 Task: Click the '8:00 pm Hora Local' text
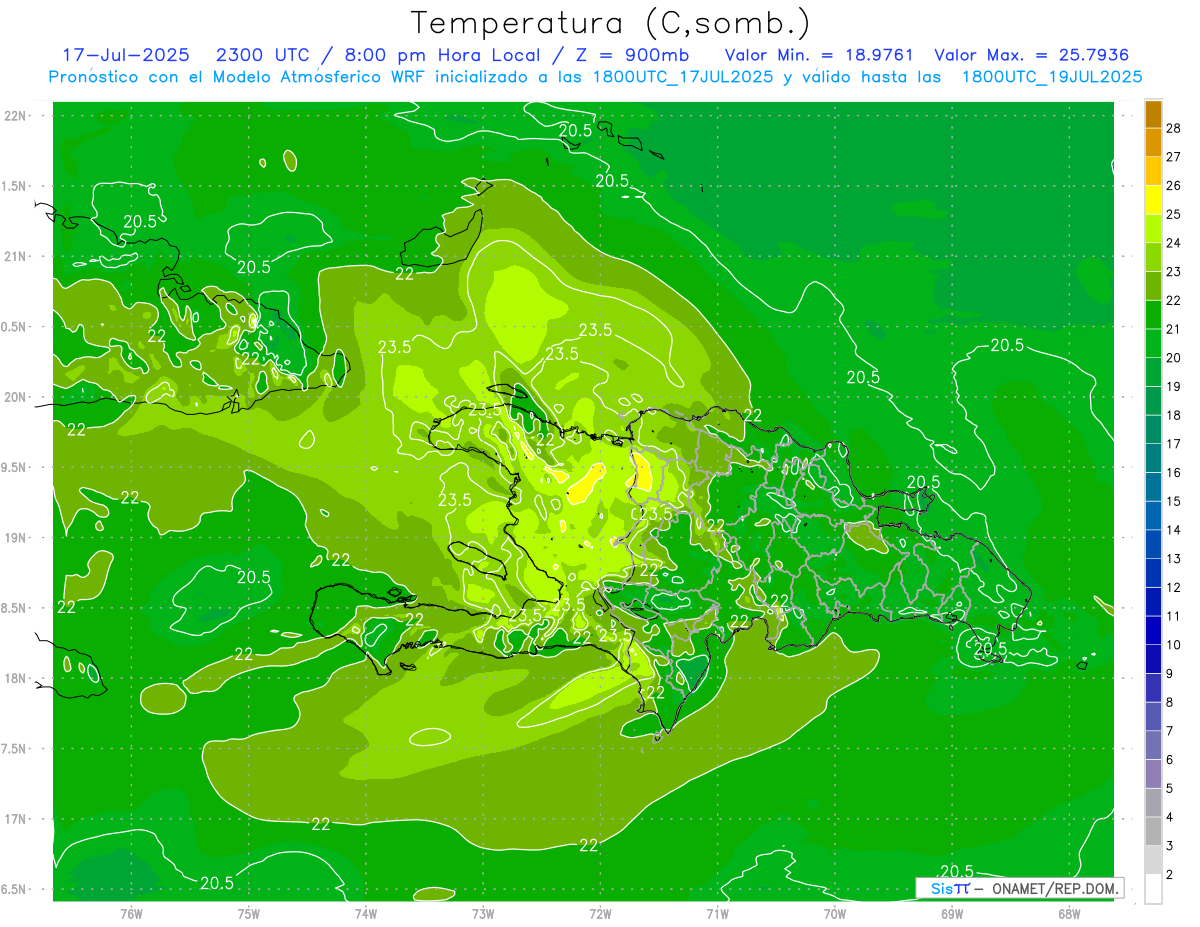pos(442,55)
